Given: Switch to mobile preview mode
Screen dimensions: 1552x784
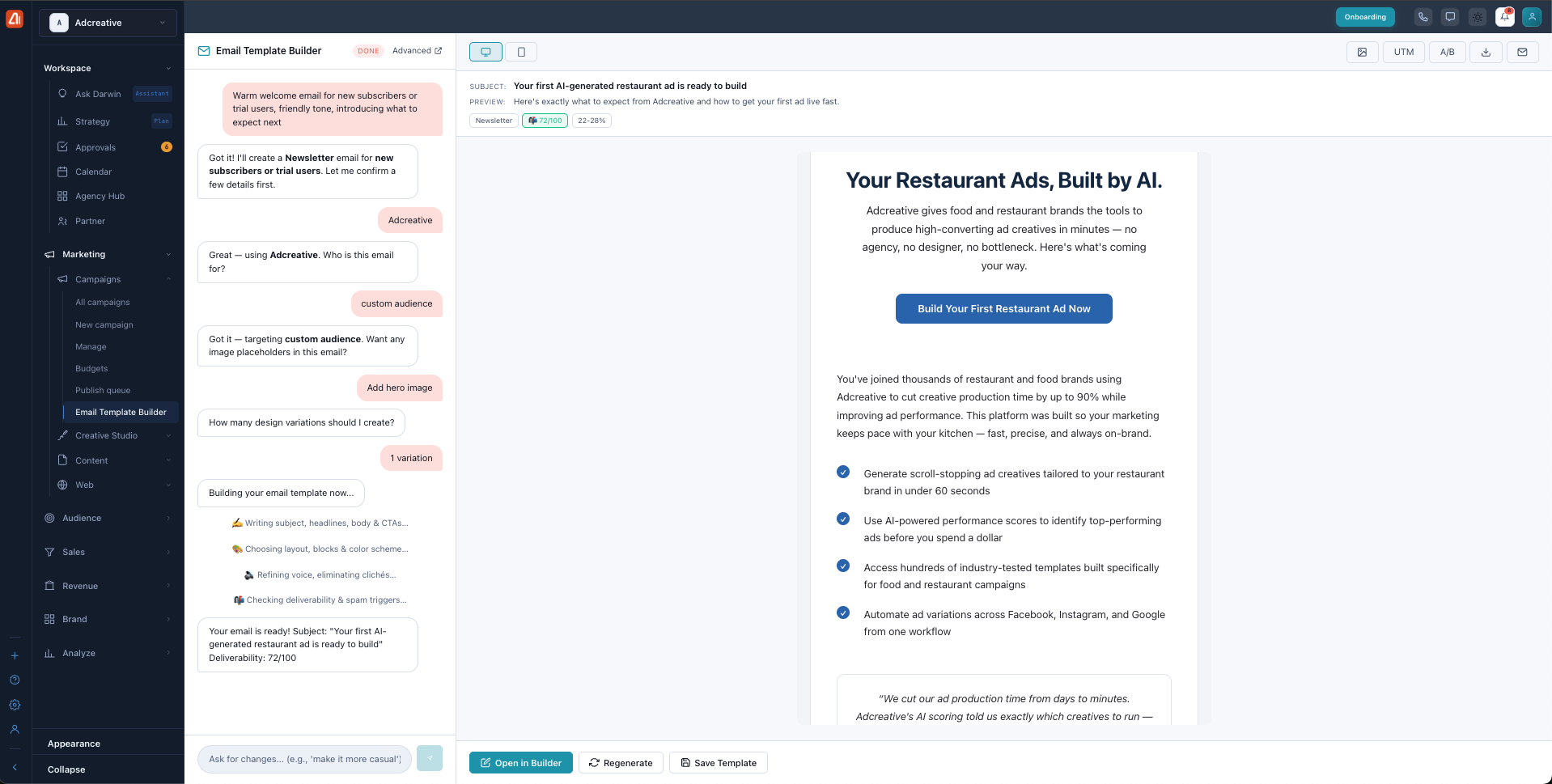Looking at the screenshot, I should 521,52.
